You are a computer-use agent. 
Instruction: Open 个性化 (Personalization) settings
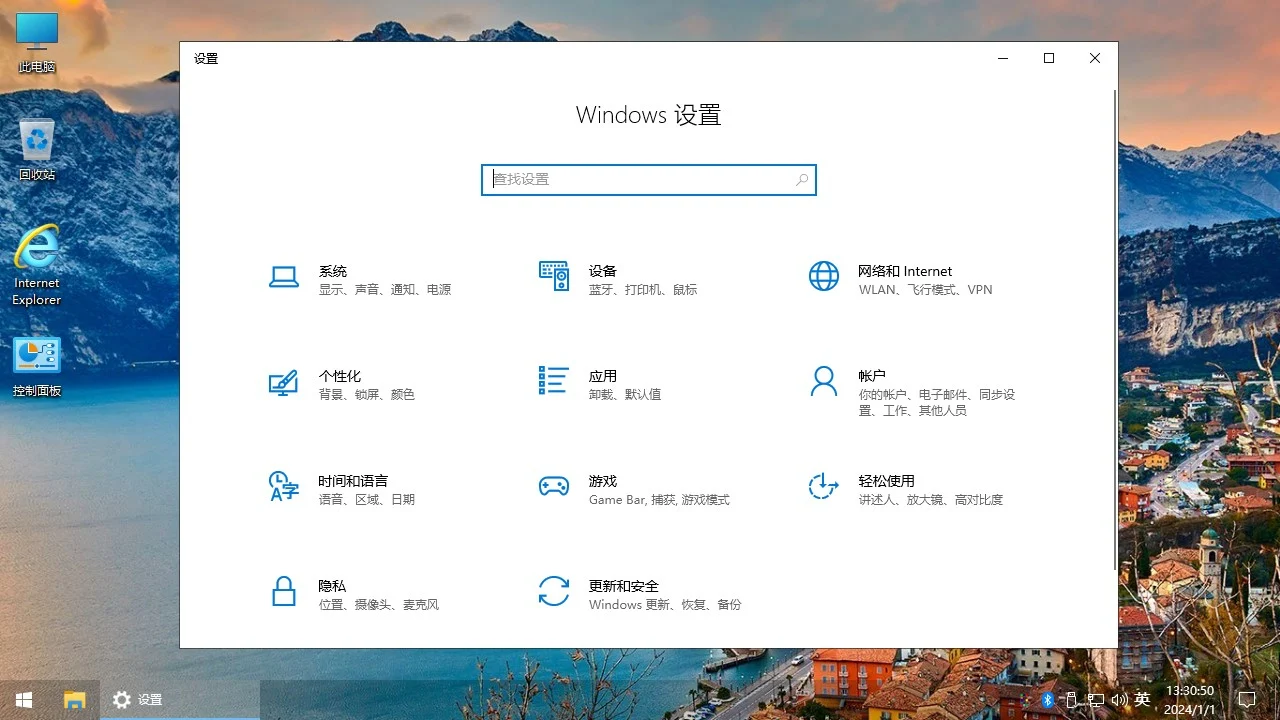point(340,385)
